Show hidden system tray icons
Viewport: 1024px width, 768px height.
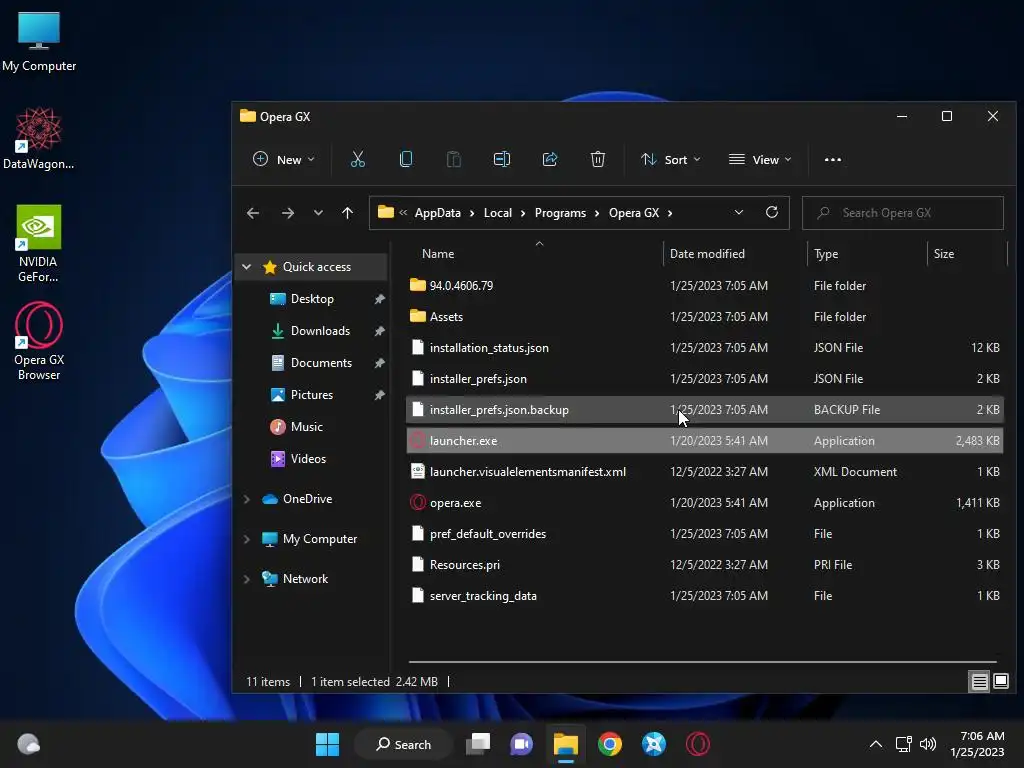click(x=876, y=744)
